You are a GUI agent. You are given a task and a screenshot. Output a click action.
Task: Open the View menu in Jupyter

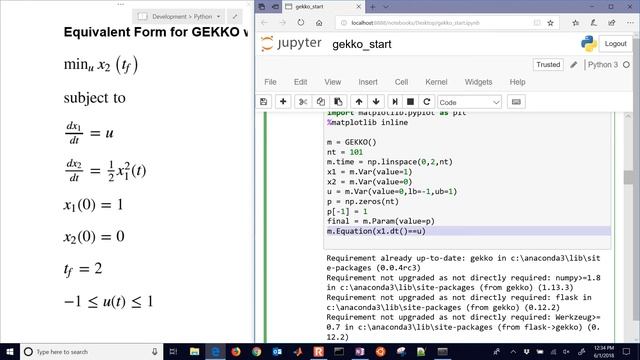tap(333, 82)
